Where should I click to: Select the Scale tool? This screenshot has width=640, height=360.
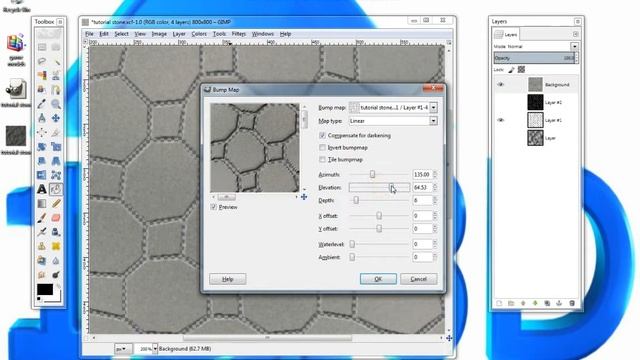[56, 147]
